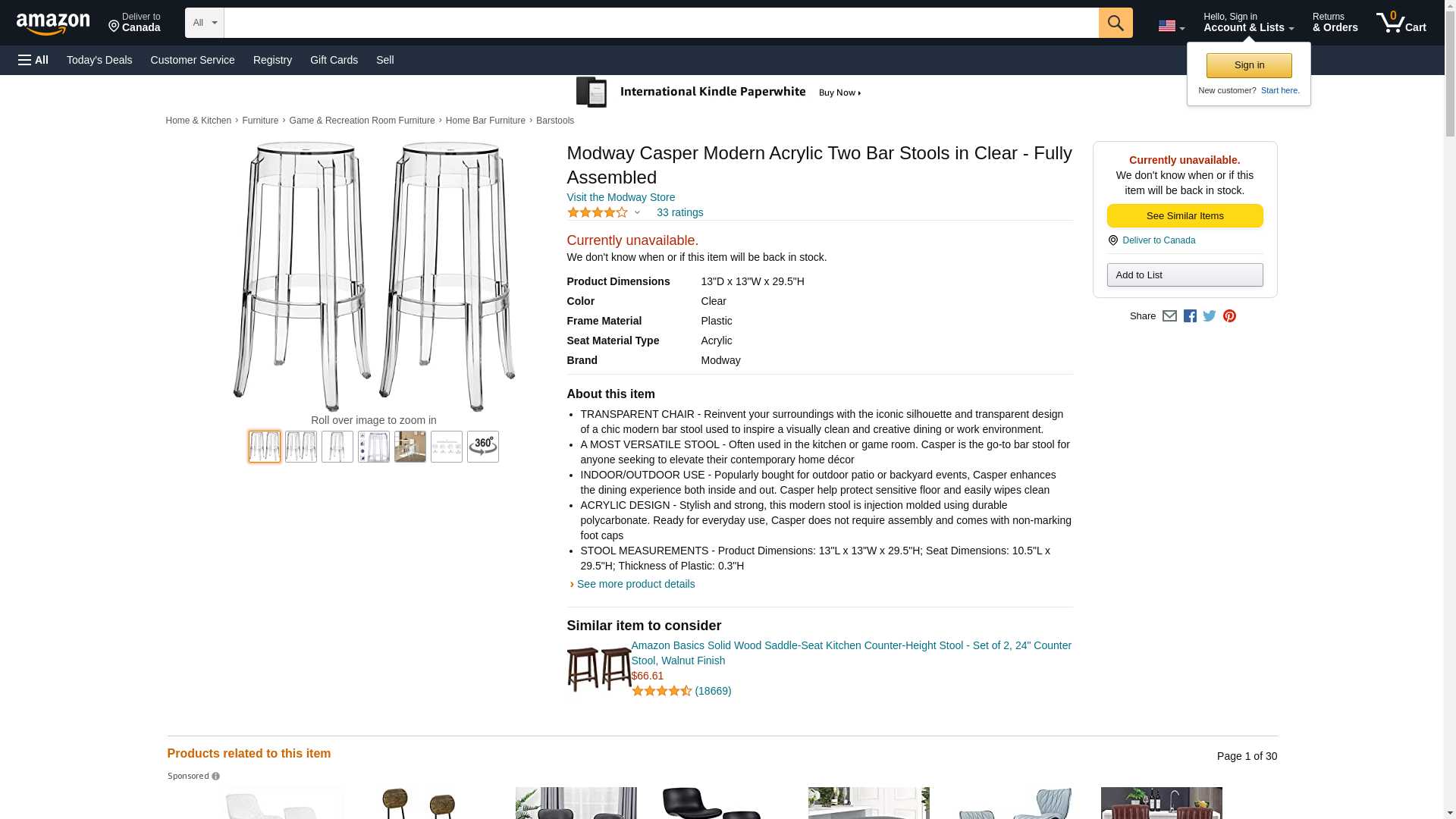
Task: Open the 360 degree view thumbnail
Action: point(482,447)
